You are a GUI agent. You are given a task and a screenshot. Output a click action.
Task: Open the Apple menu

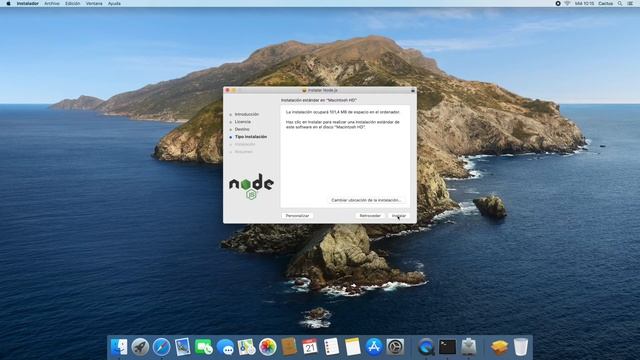(x=8, y=3)
